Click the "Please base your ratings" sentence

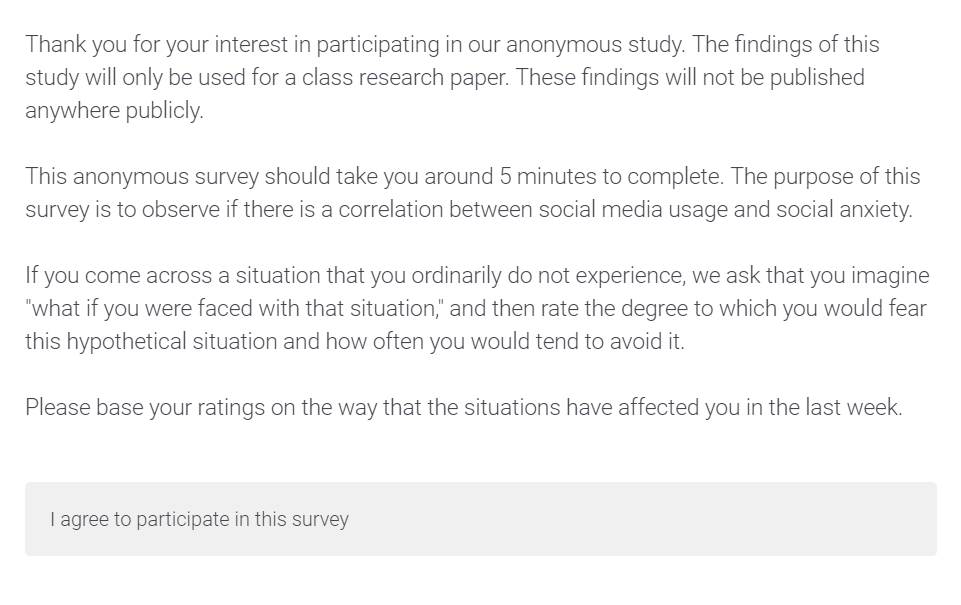(x=464, y=407)
